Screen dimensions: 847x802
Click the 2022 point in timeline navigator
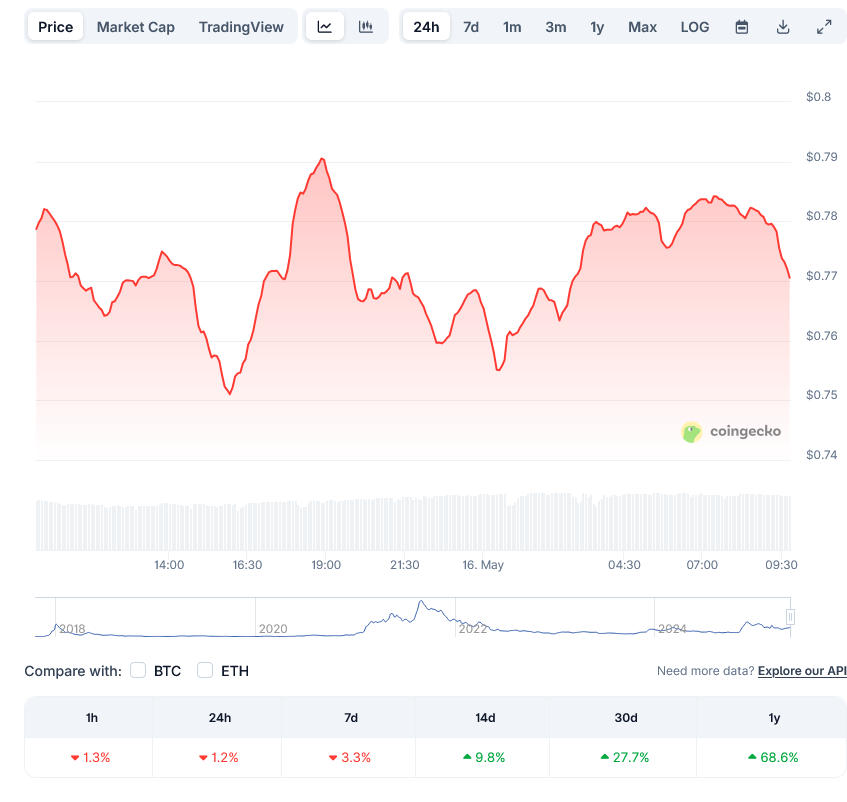(x=472, y=628)
